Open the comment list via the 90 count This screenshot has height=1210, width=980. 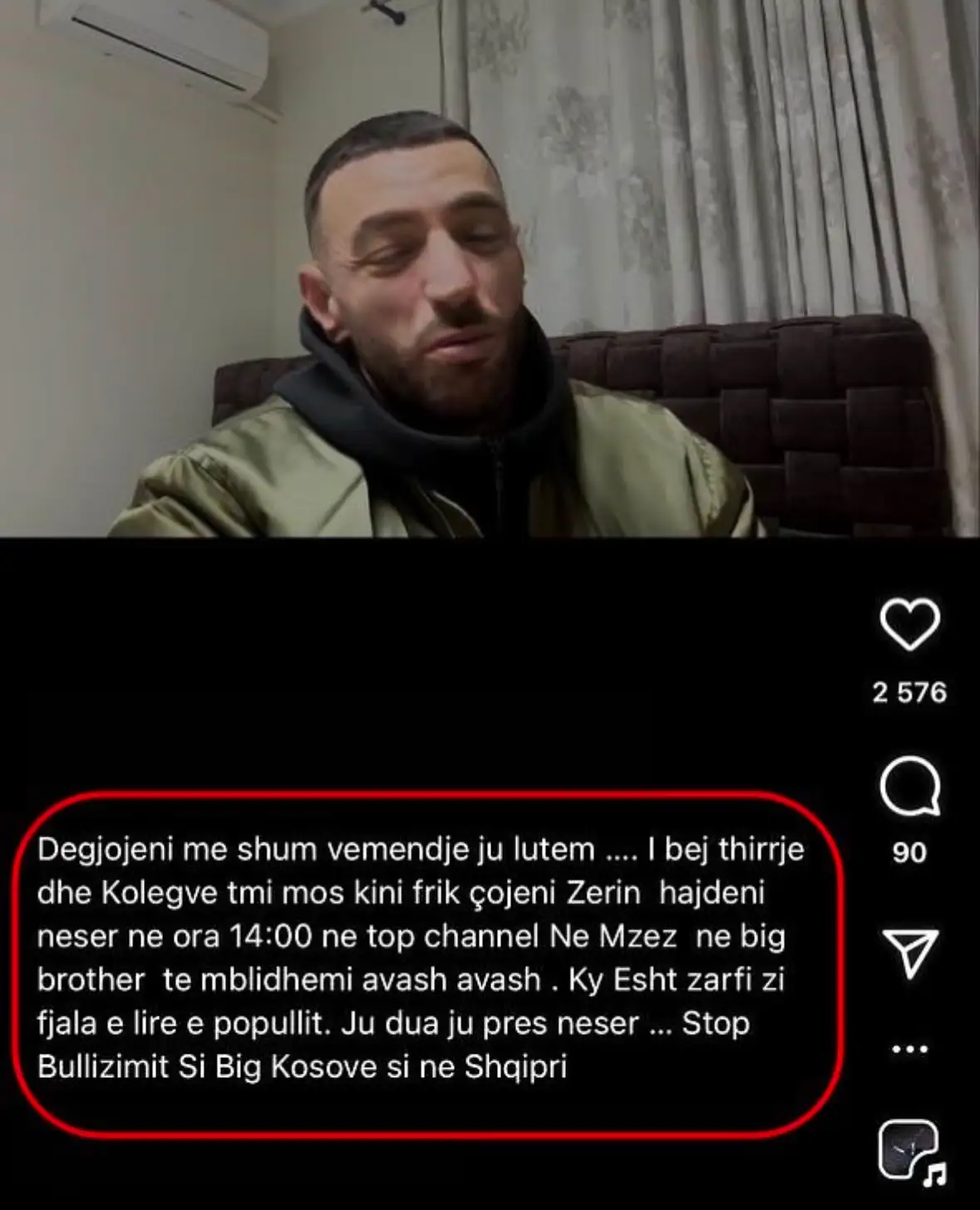[909, 853]
